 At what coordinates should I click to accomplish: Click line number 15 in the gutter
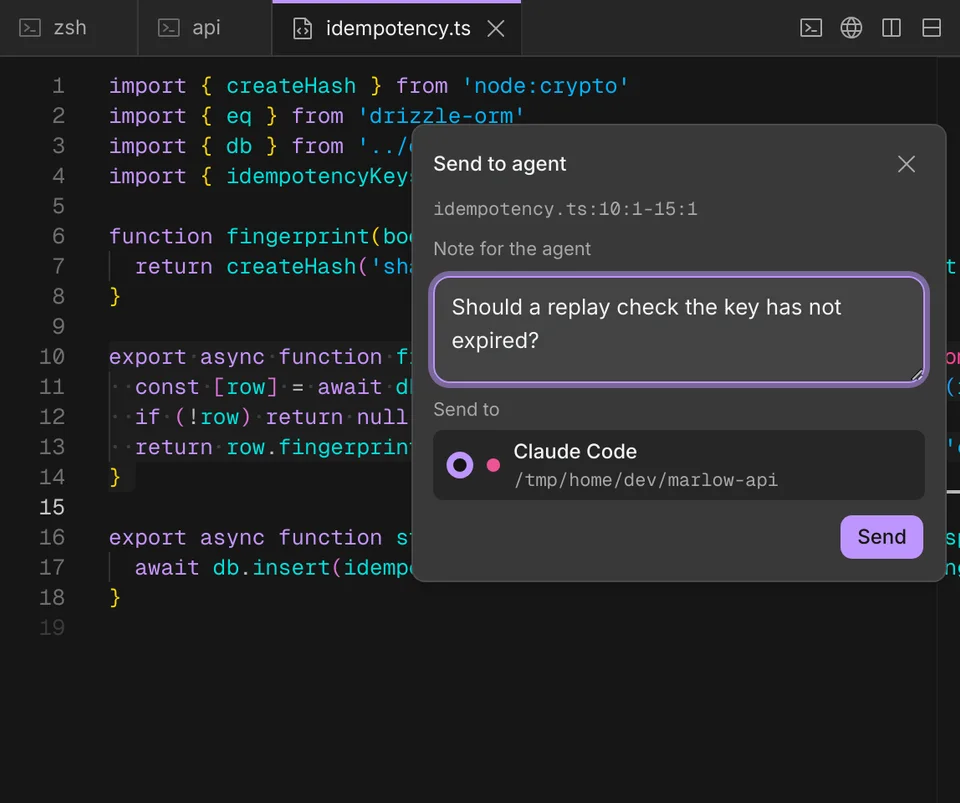[52, 507]
